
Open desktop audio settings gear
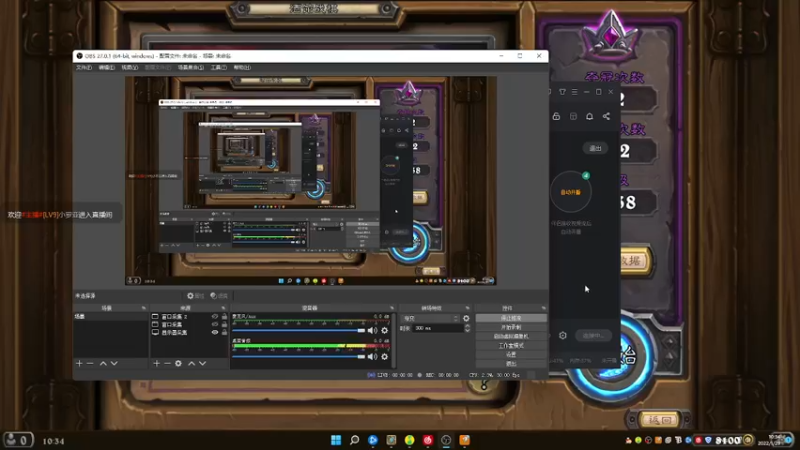(x=385, y=357)
